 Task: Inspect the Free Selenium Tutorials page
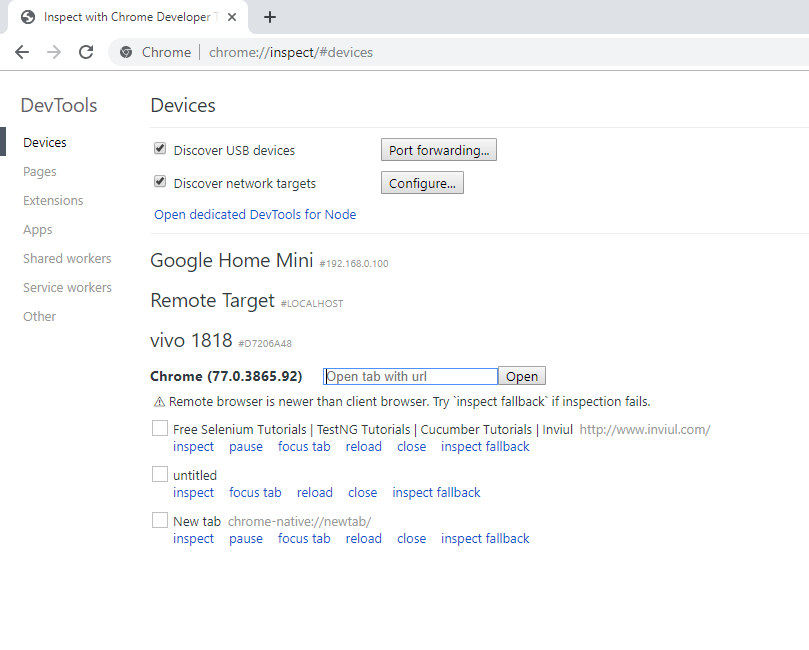pos(193,447)
